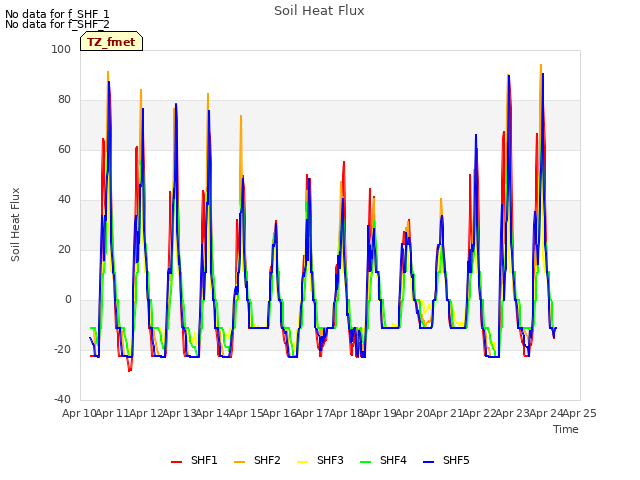This screenshot has width=640, height=480.
Task: Click the TZ_fmet annotation label
Action: click(x=111, y=42)
